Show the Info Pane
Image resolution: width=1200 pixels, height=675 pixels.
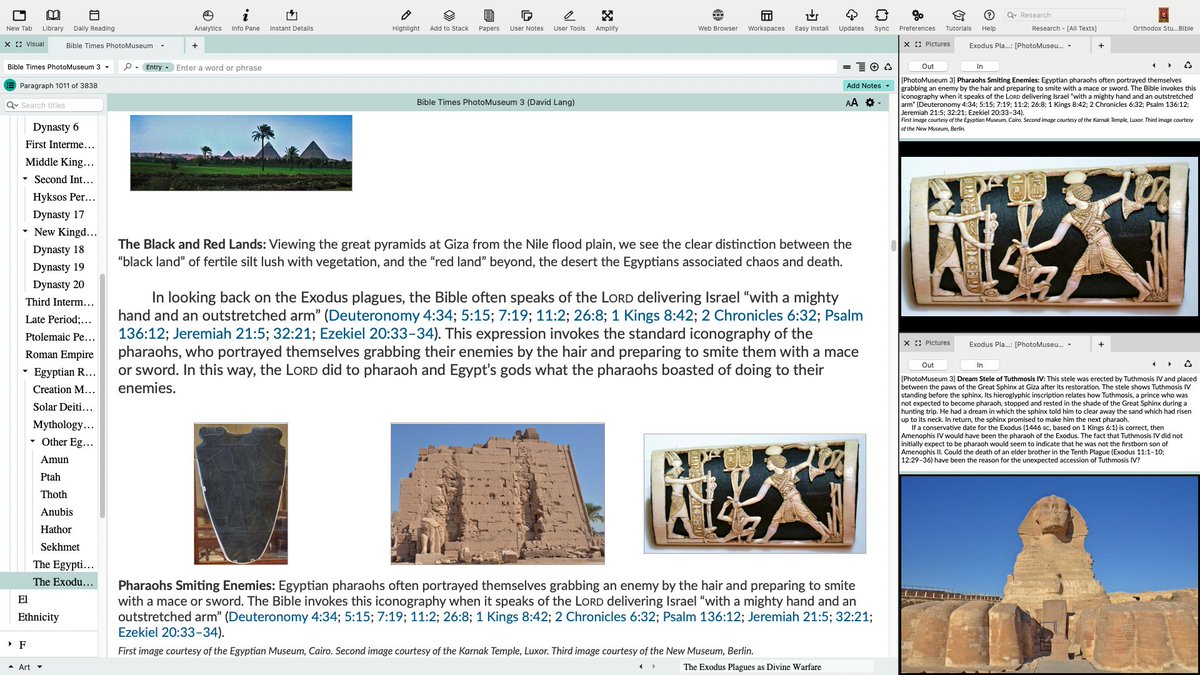tap(246, 19)
